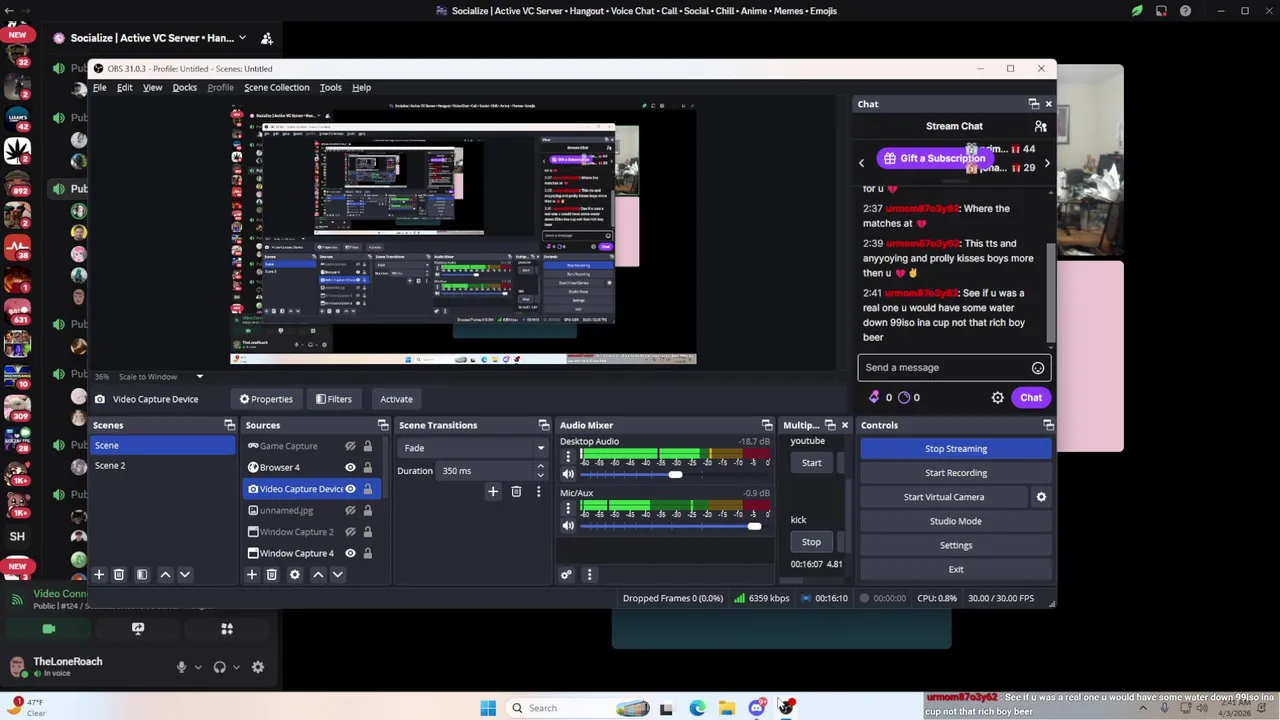Remove the scene transition with the trash icon

click(x=516, y=492)
